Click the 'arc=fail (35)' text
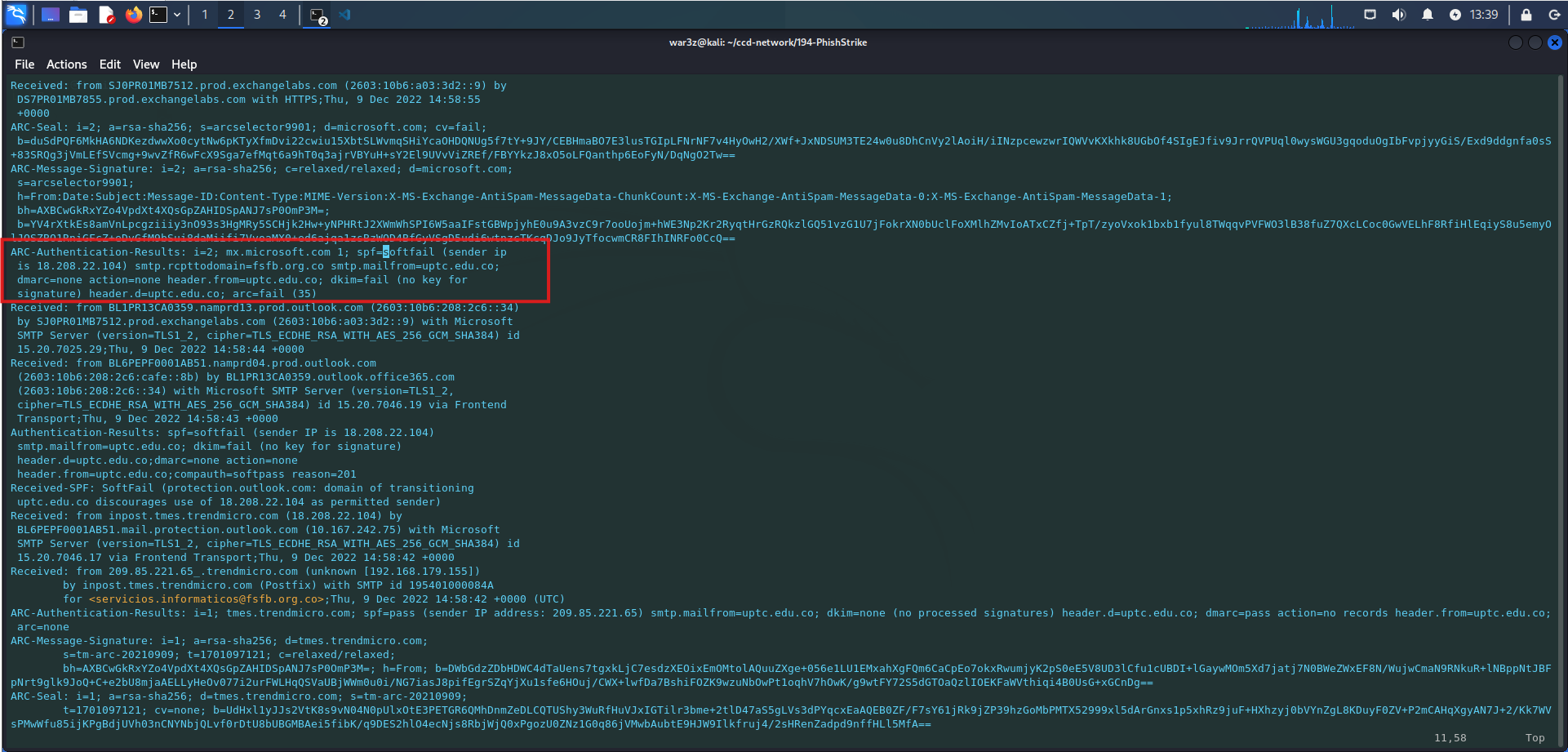Viewport: 1568px width, 752px height. (275, 294)
